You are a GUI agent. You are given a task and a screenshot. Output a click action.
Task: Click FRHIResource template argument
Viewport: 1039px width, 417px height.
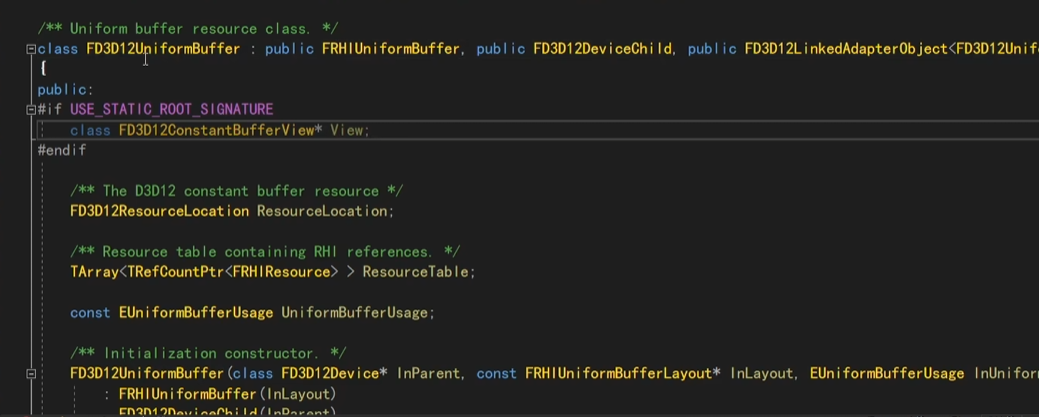[x=282, y=272]
